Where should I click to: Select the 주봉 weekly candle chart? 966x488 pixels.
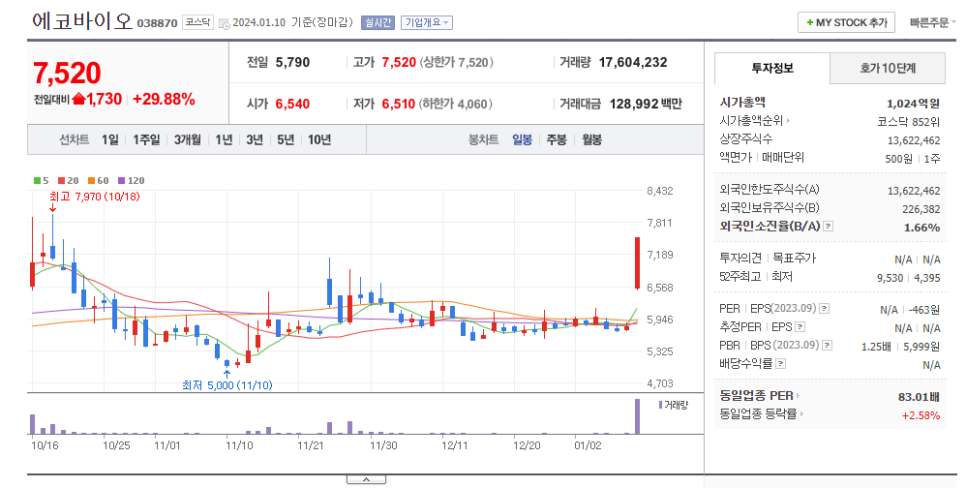[556, 140]
